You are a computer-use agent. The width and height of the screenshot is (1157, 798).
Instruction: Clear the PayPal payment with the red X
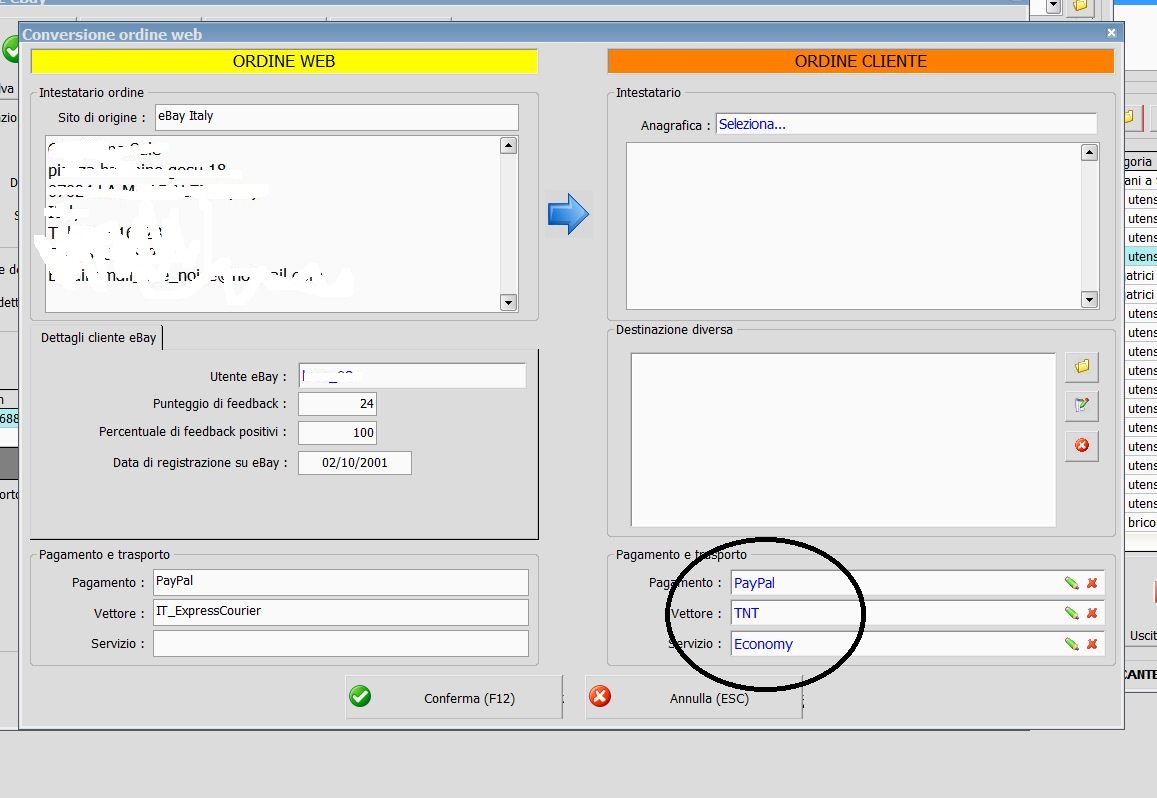click(1092, 583)
